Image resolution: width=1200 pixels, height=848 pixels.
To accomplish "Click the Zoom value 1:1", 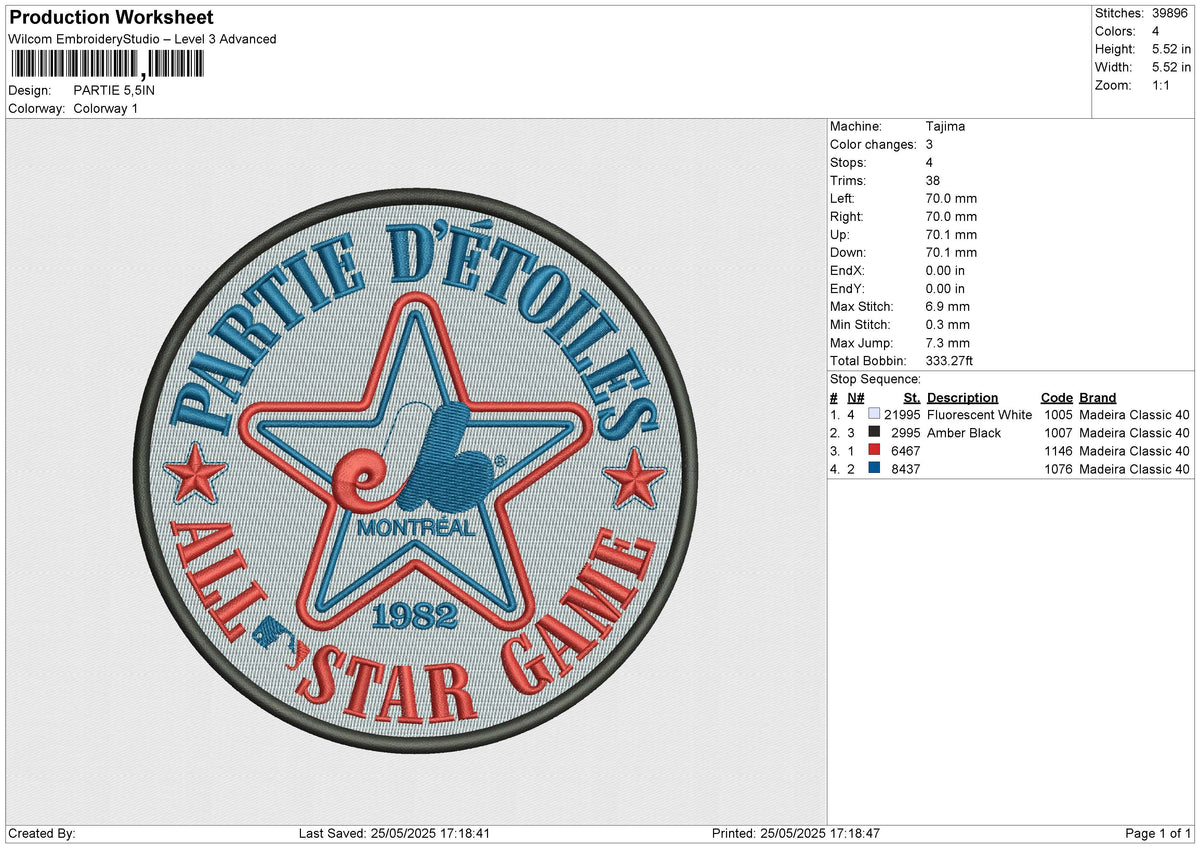I will [1161, 85].
